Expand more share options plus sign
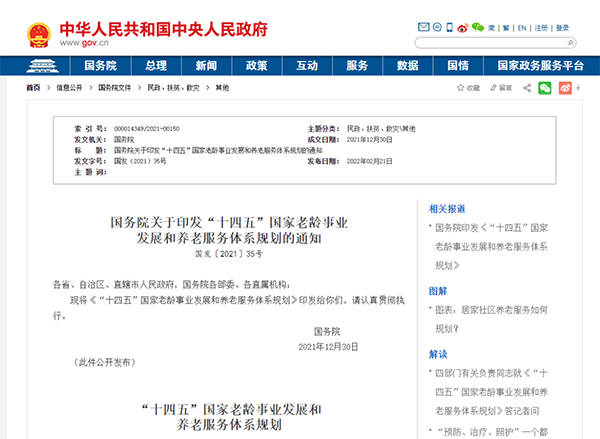Viewport: 600px width, 439px height. coord(581,88)
